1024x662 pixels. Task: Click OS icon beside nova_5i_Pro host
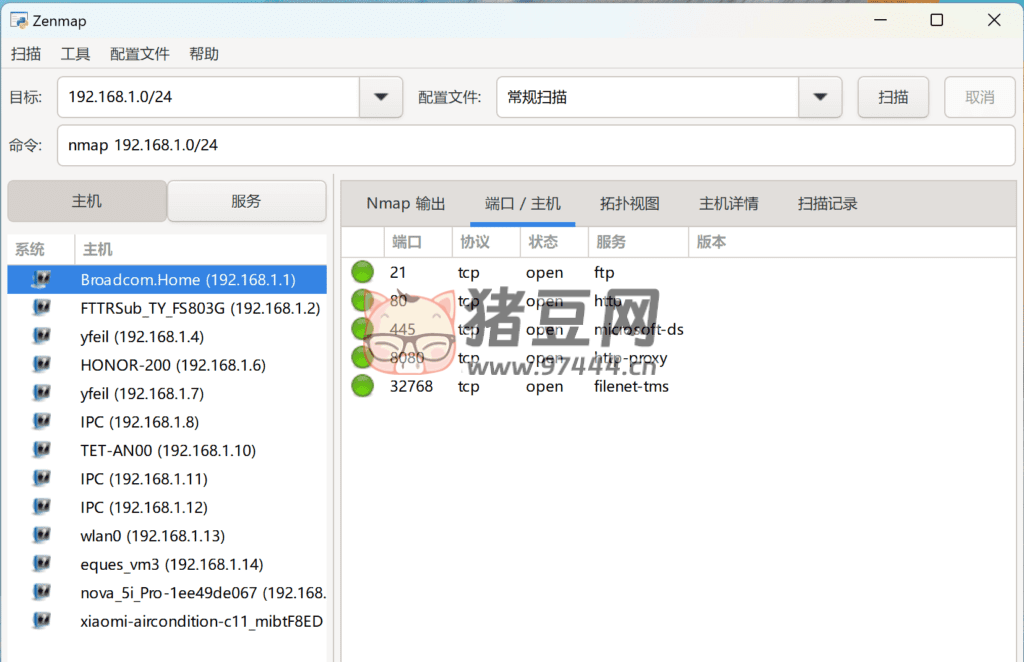tap(41, 592)
